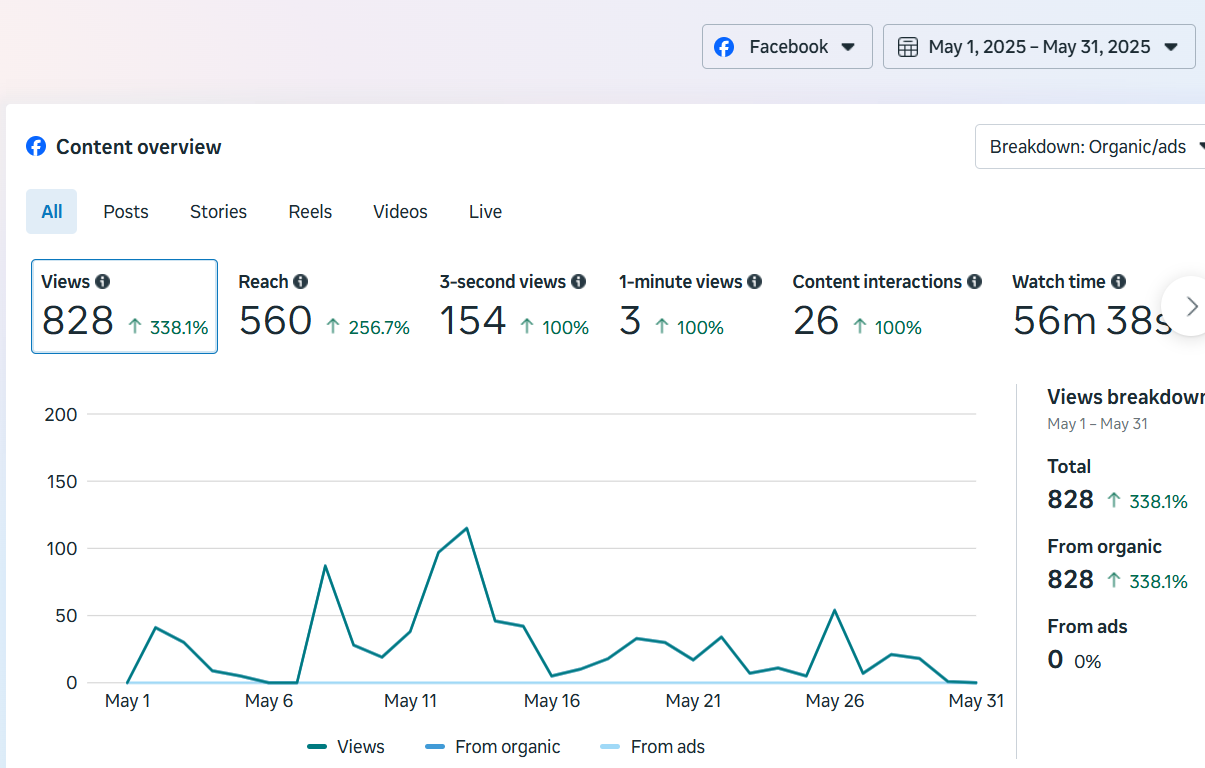Click the May 13 peak on the chart

(x=467, y=528)
